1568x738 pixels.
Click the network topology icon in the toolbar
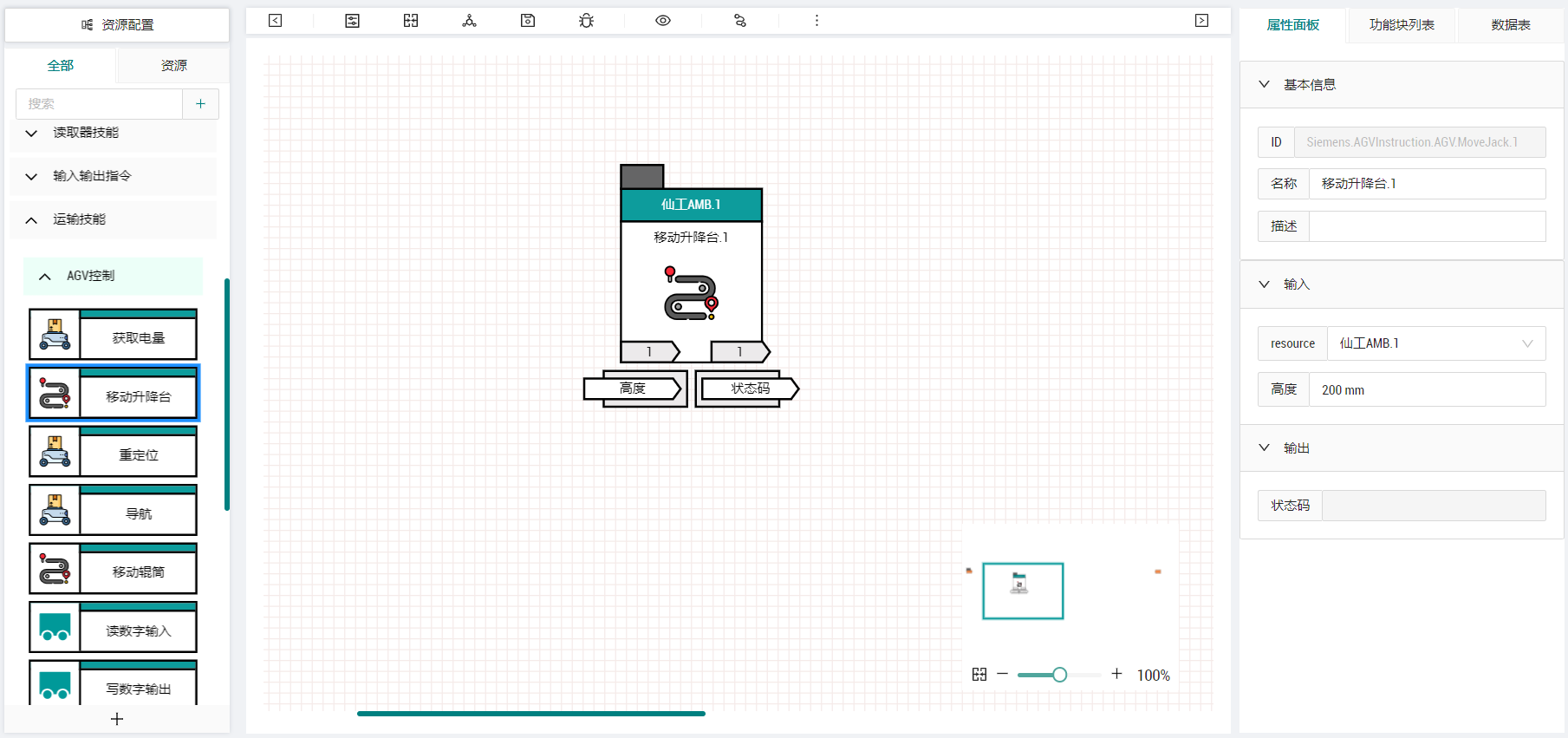coord(469,21)
